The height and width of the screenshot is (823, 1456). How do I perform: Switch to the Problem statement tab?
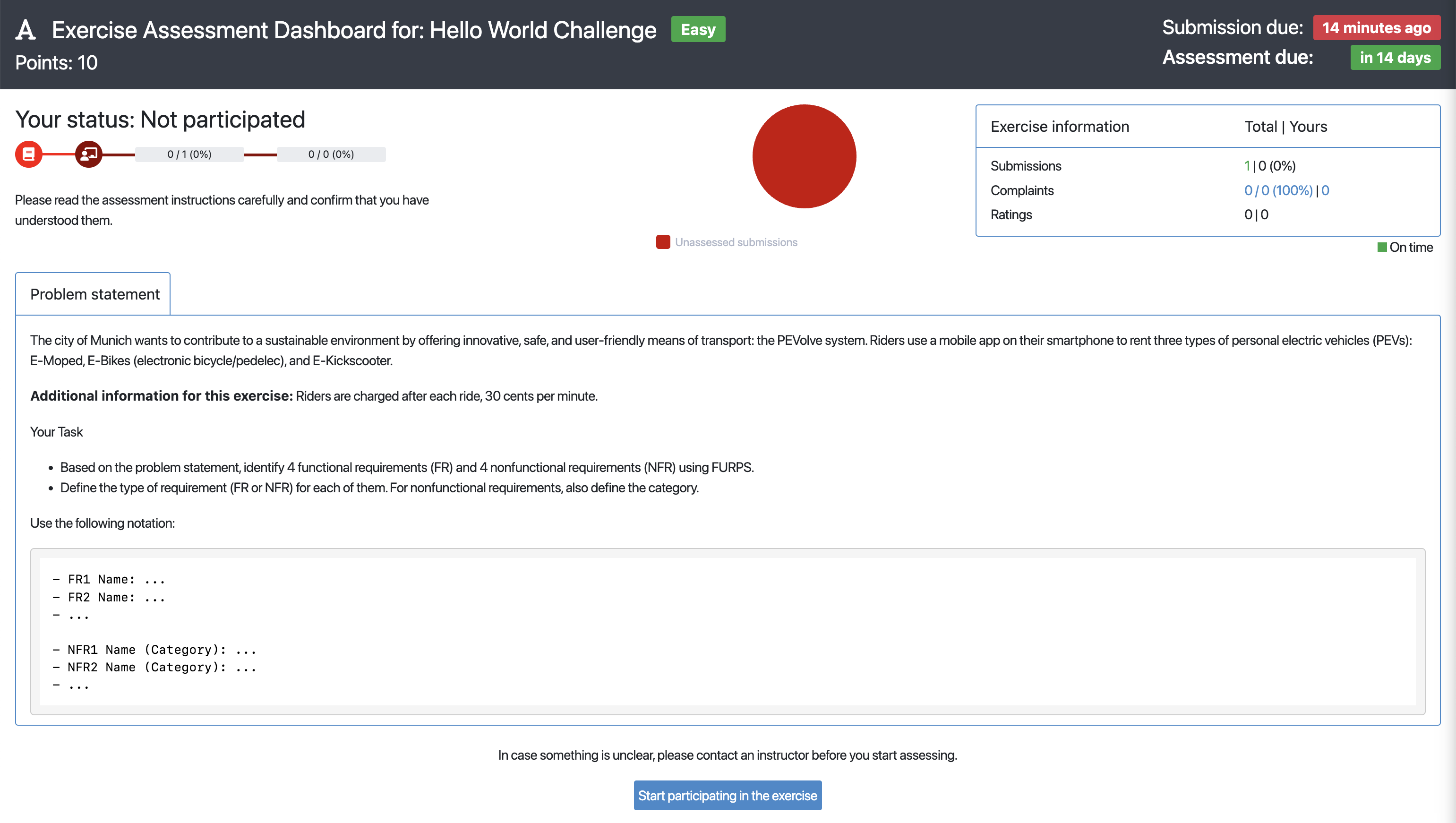point(92,293)
